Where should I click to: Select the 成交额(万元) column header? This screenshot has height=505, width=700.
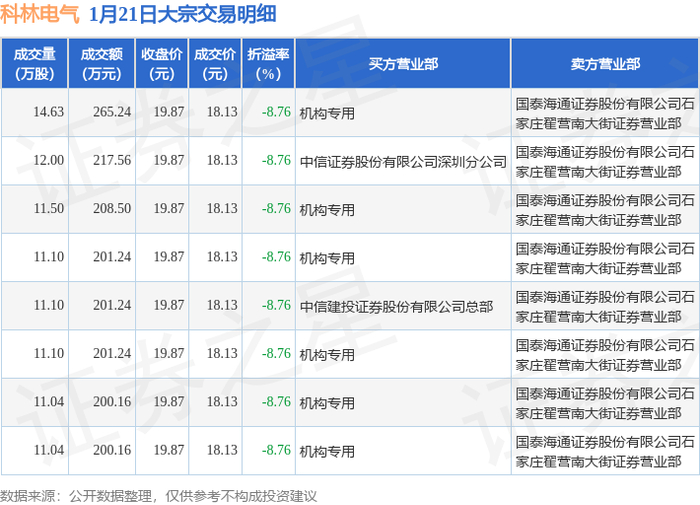[102, 63]
